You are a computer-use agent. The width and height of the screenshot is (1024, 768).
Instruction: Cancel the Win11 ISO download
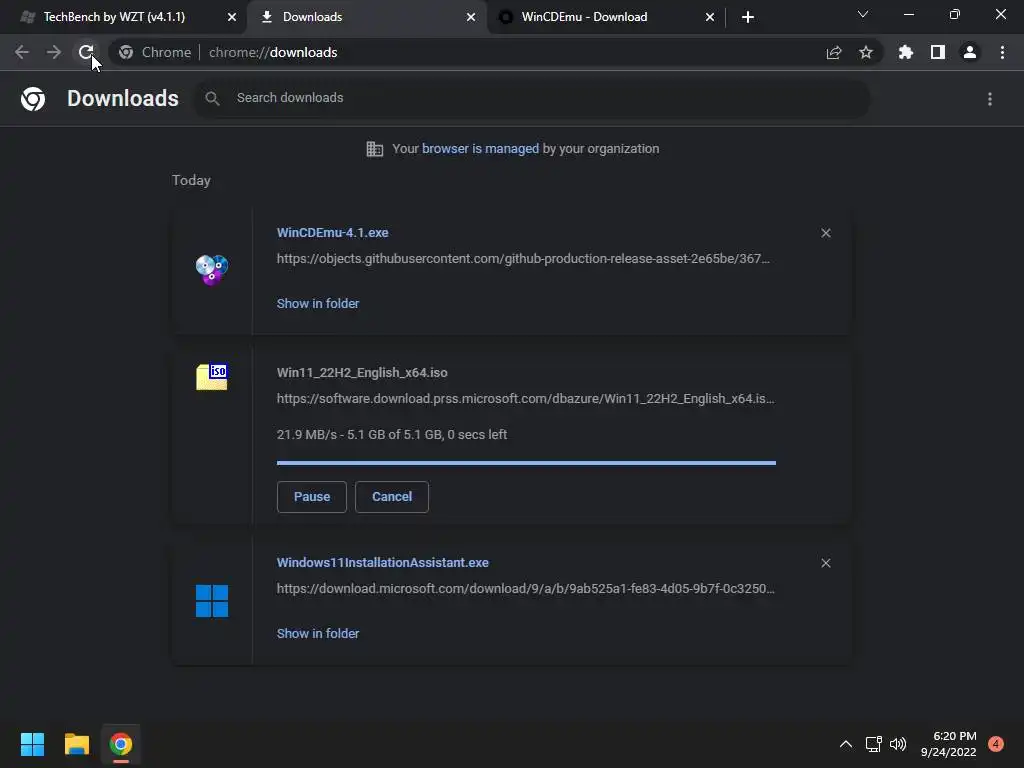coord(392,497)
